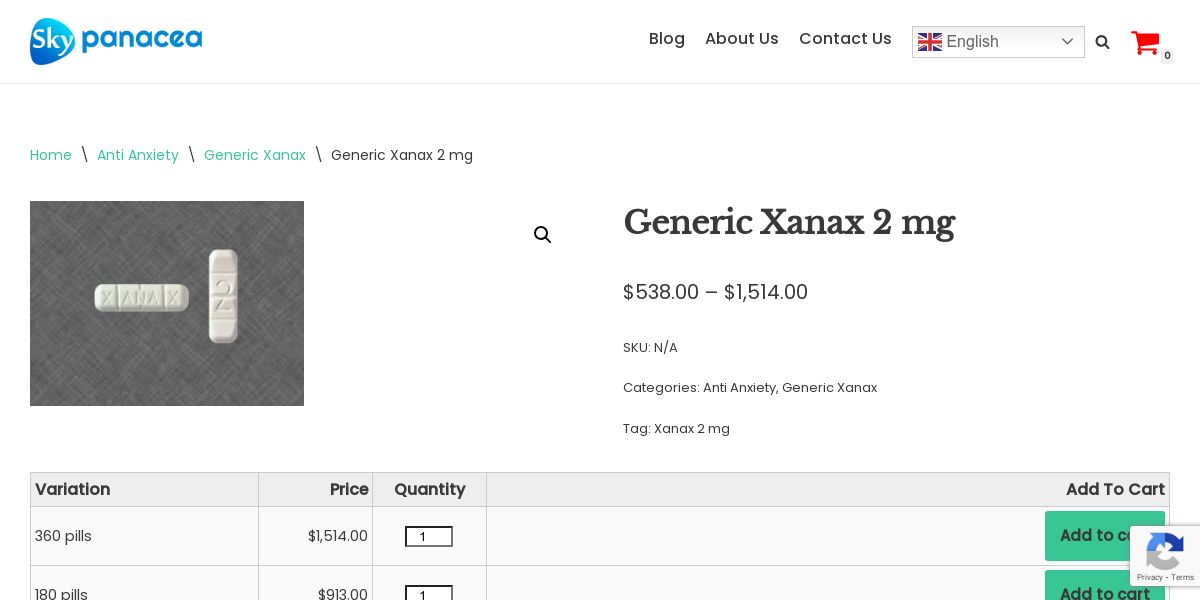
Task: Navigate to Anti Anxiety in the breadcrumb
Action: pos(138,155)
